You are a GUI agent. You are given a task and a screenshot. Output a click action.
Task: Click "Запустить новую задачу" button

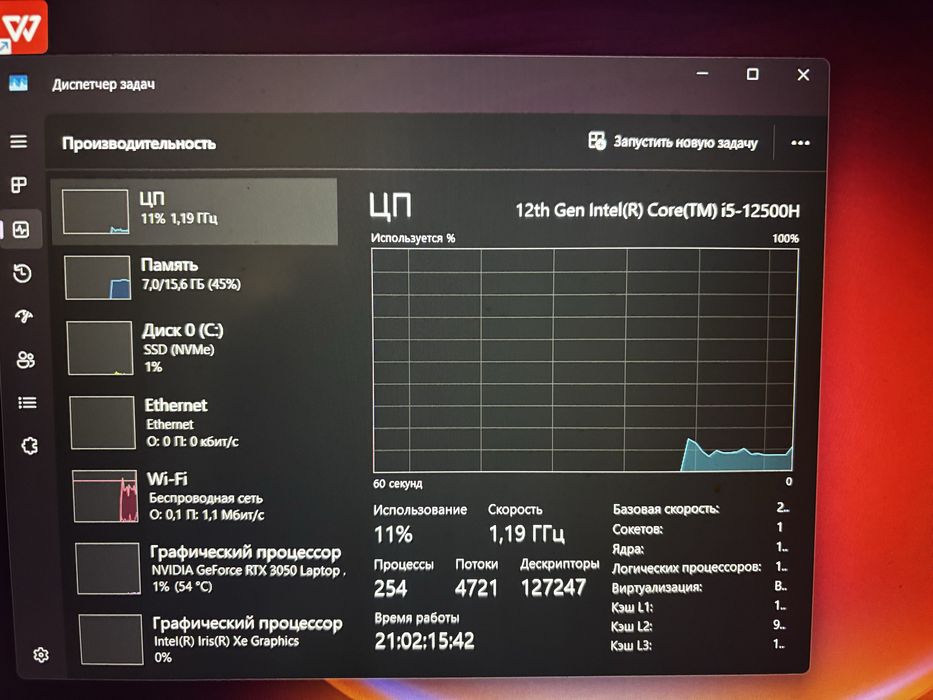point(673,142)
